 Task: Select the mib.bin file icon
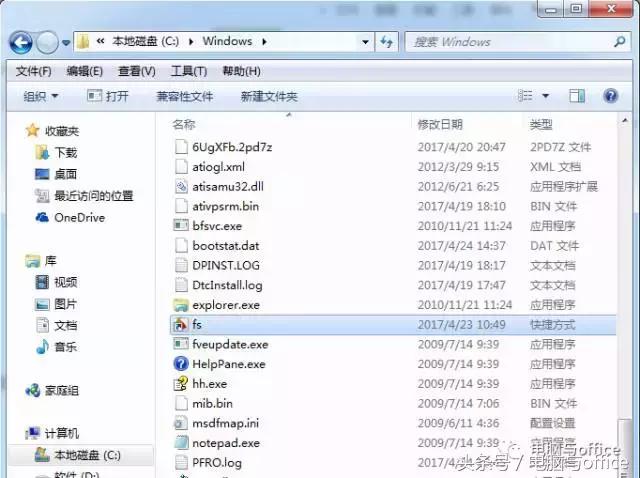181,403
